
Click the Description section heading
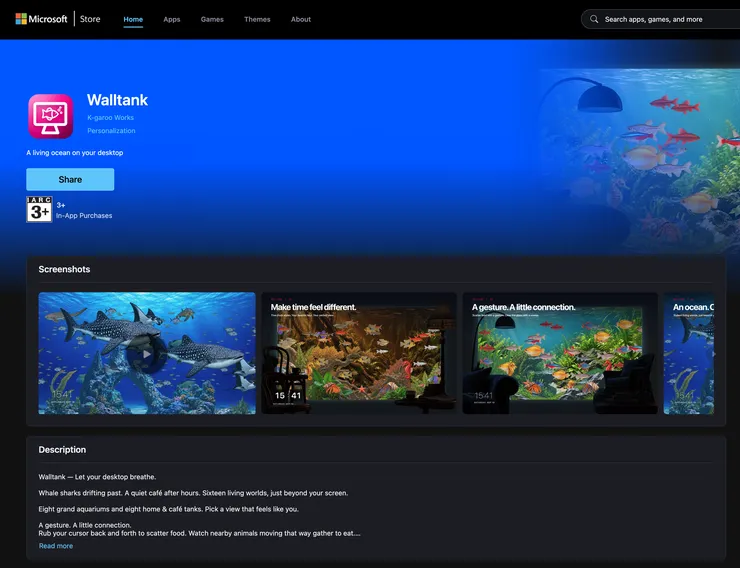[x=62, y=450]
